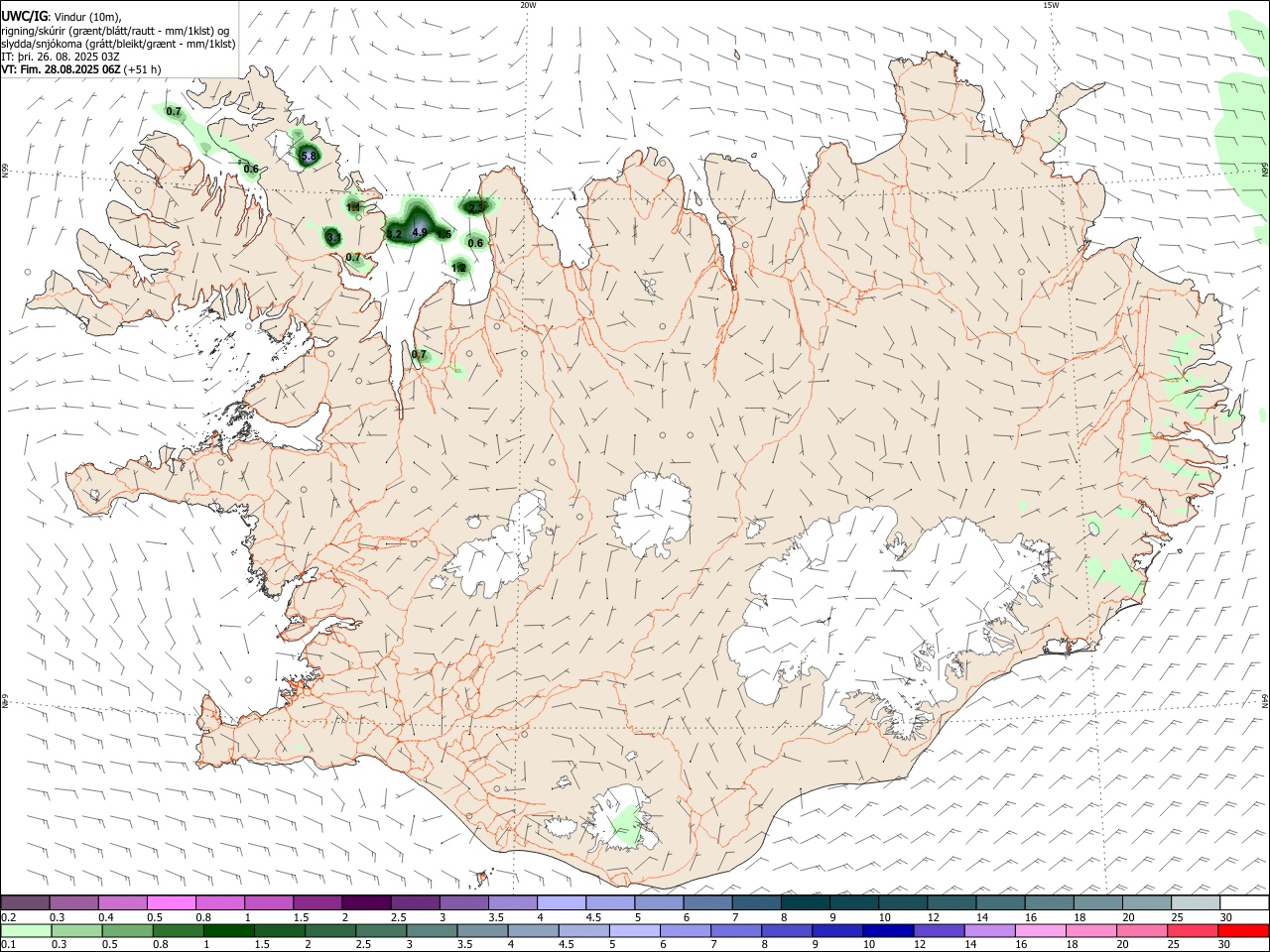Screen dimensions: 1270x952
Task: Click the 1.2 precipitation value label
Action: (458, 268)
